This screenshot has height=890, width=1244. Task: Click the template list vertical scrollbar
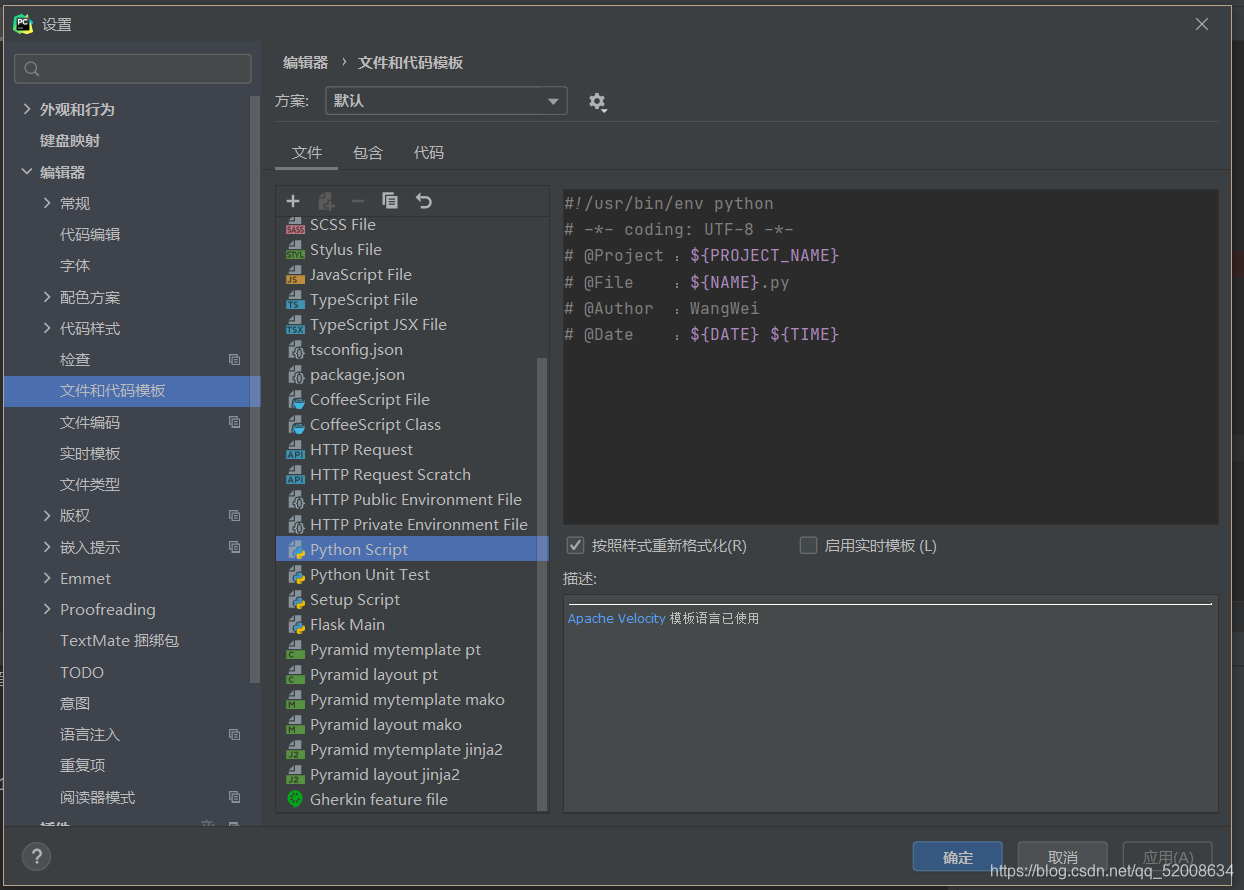(543, 584)
